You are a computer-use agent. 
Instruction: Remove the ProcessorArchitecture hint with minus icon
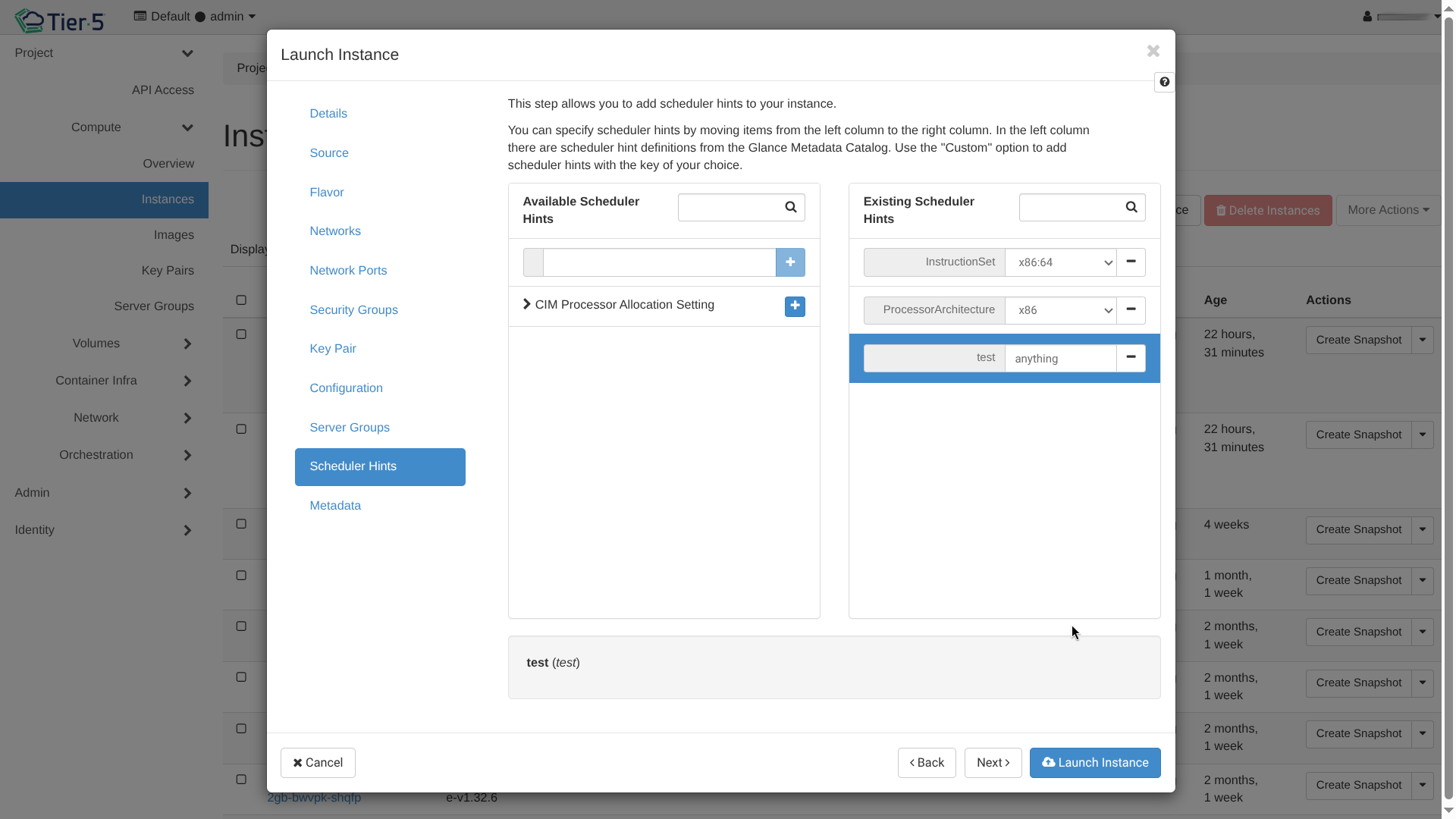coord(1130,309)
